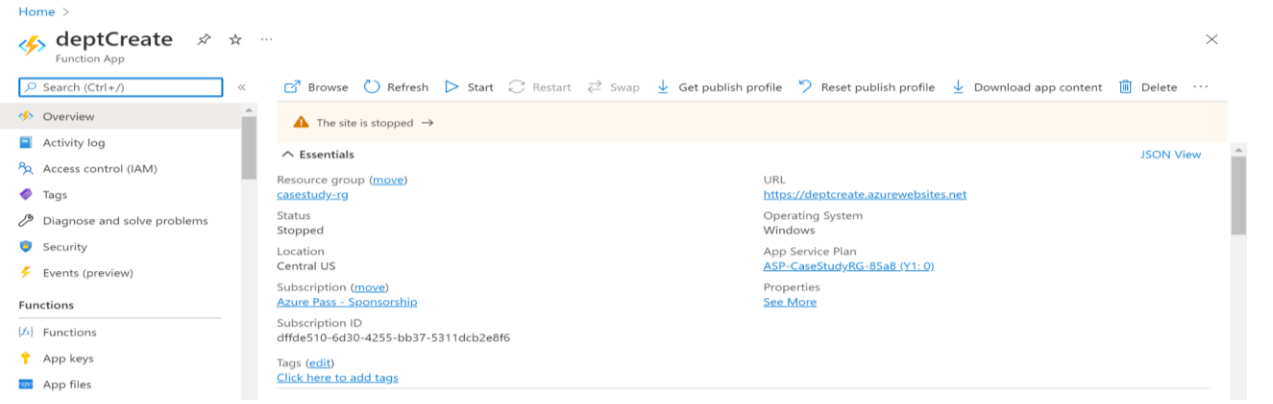Start the function app
This screenshot has height=404, width=1273.
pyautogui.click(x=469, y=87)
